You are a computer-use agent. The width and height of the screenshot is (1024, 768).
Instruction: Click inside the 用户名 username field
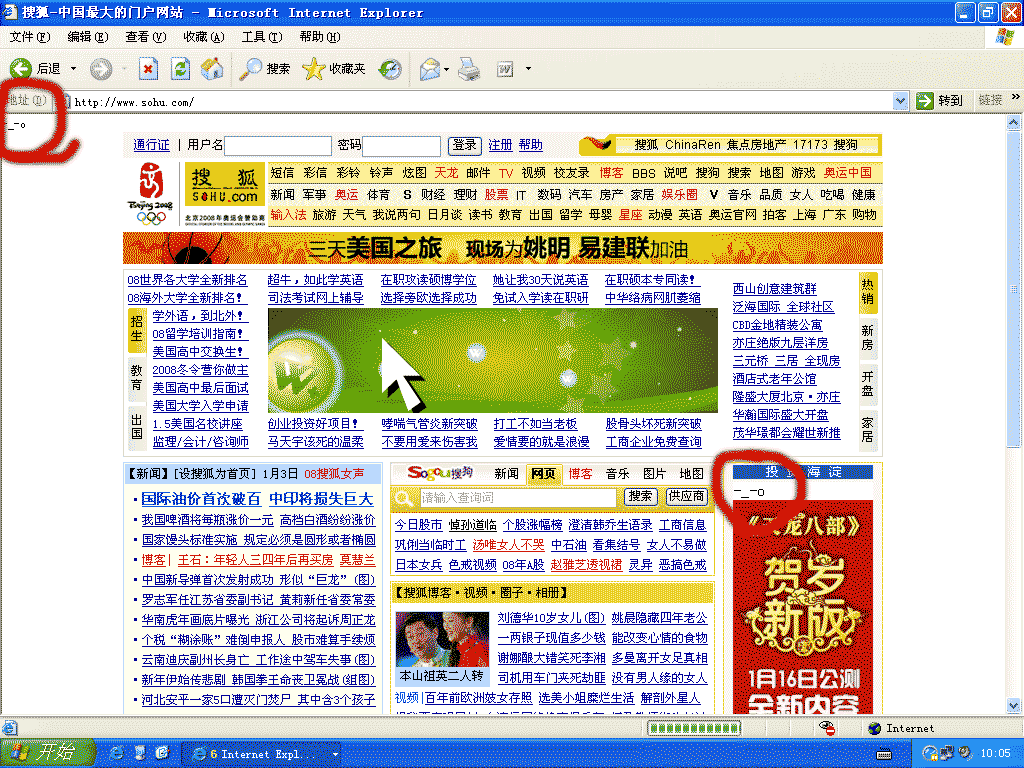click(278, 145)
